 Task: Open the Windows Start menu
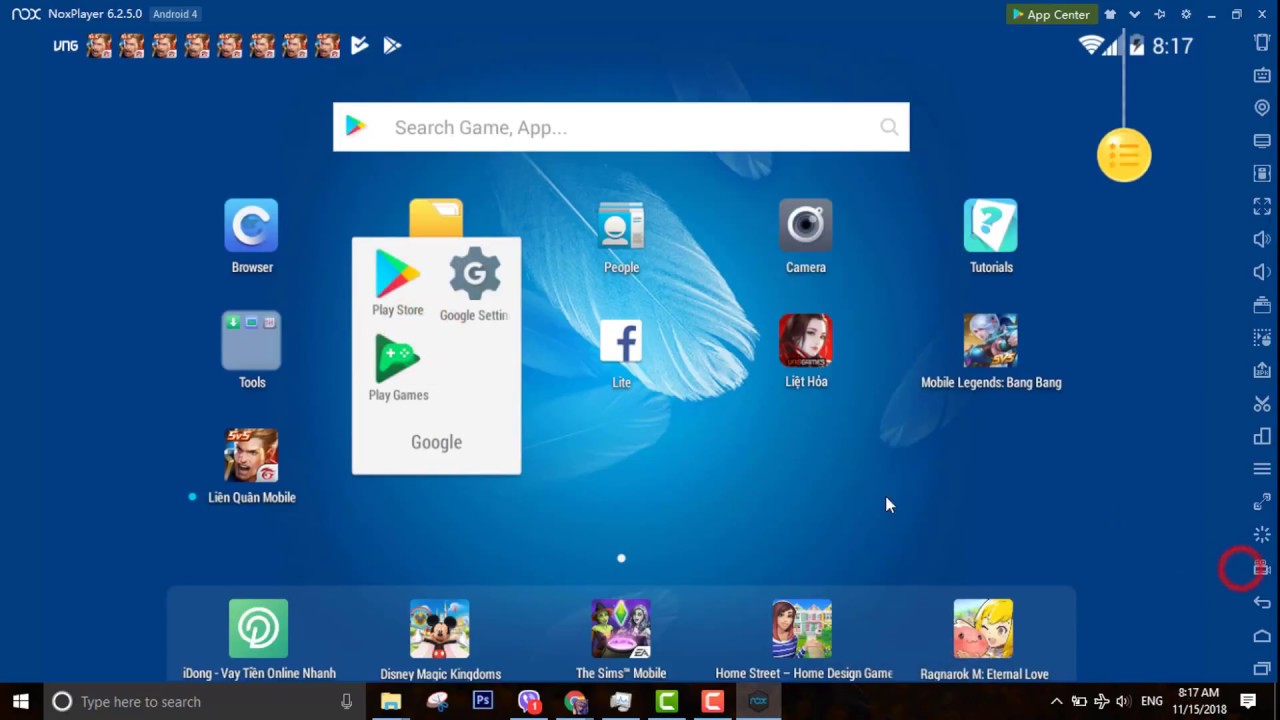[20, 701]
